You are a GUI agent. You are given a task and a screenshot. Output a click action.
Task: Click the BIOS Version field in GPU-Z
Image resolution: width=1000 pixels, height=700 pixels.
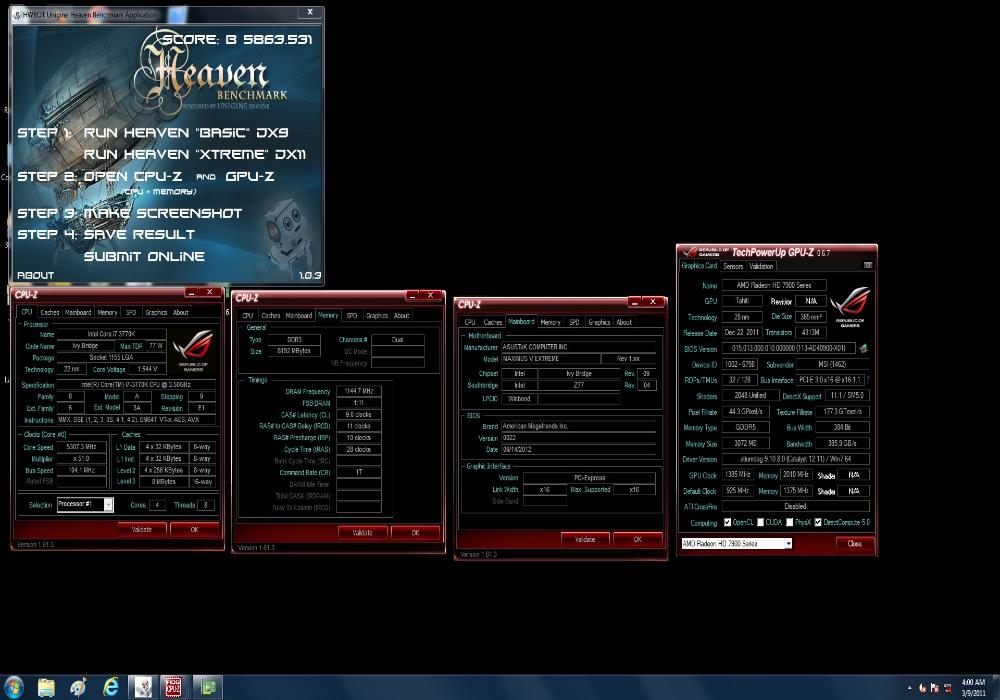(789, 349)
